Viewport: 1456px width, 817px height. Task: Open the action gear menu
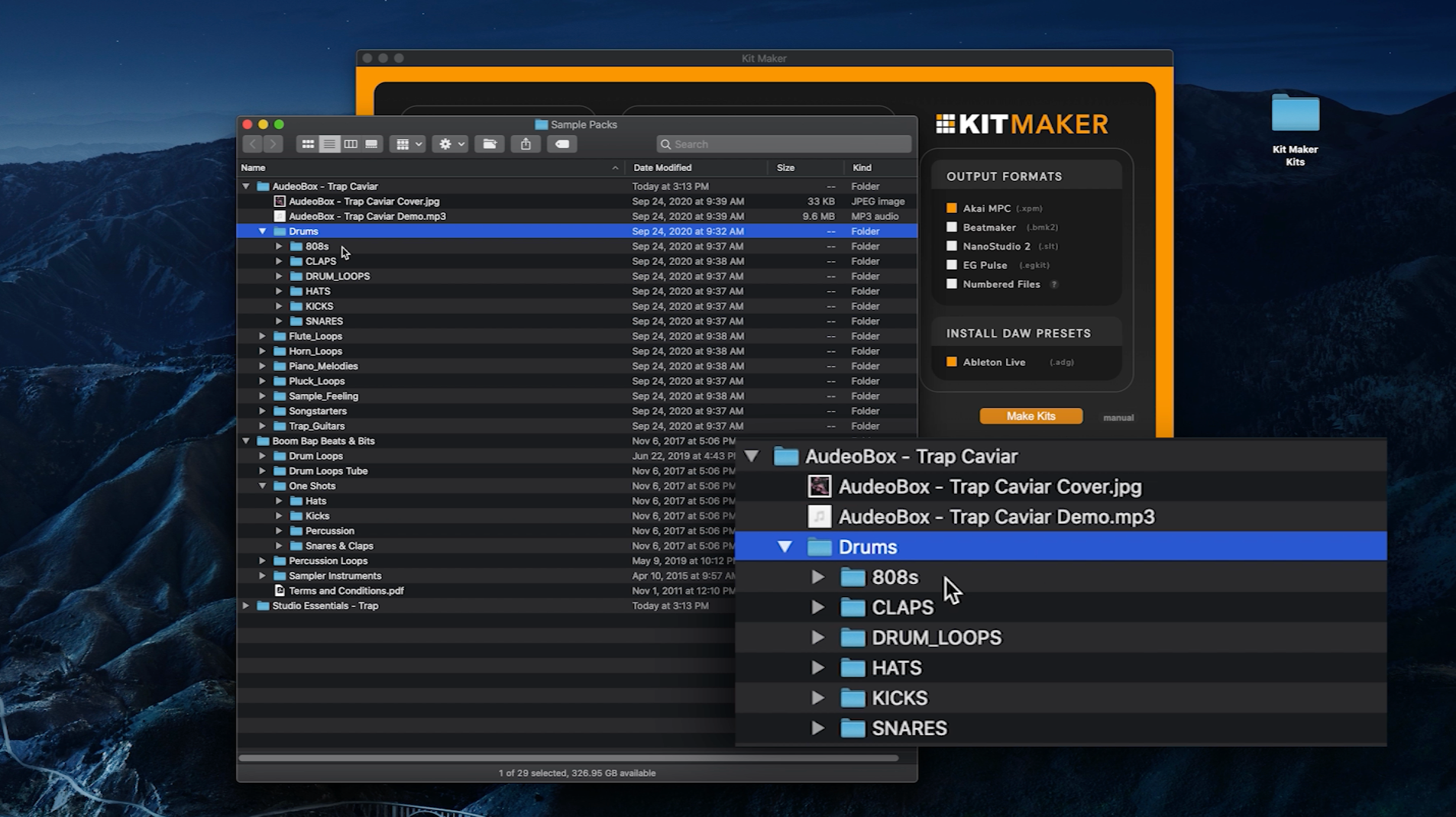pos(450,144)
